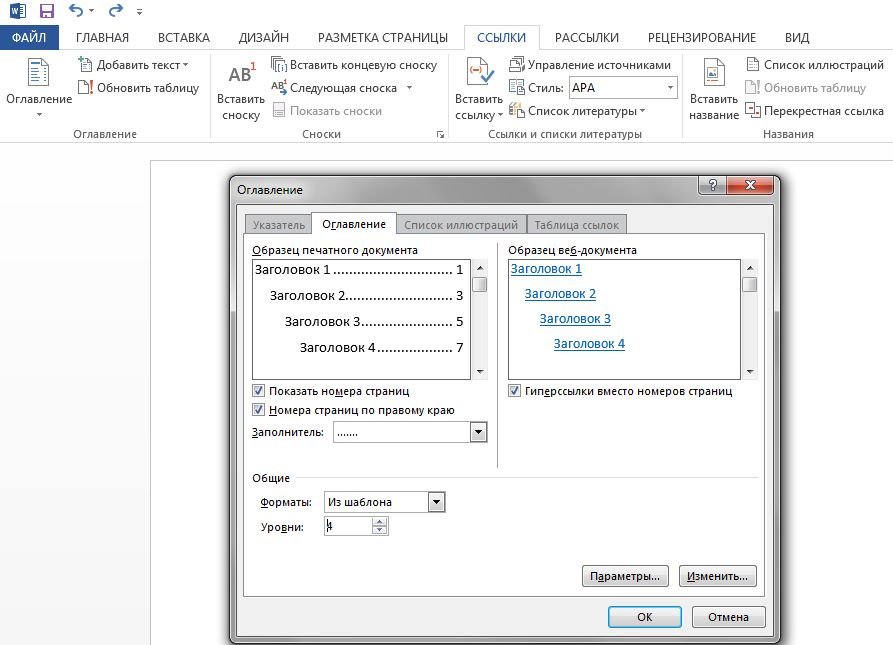The width and height of the screenshot is (893, 645).
Task: Open the Разметка страницы ribbon tab
Action: (x=382, y=38)
